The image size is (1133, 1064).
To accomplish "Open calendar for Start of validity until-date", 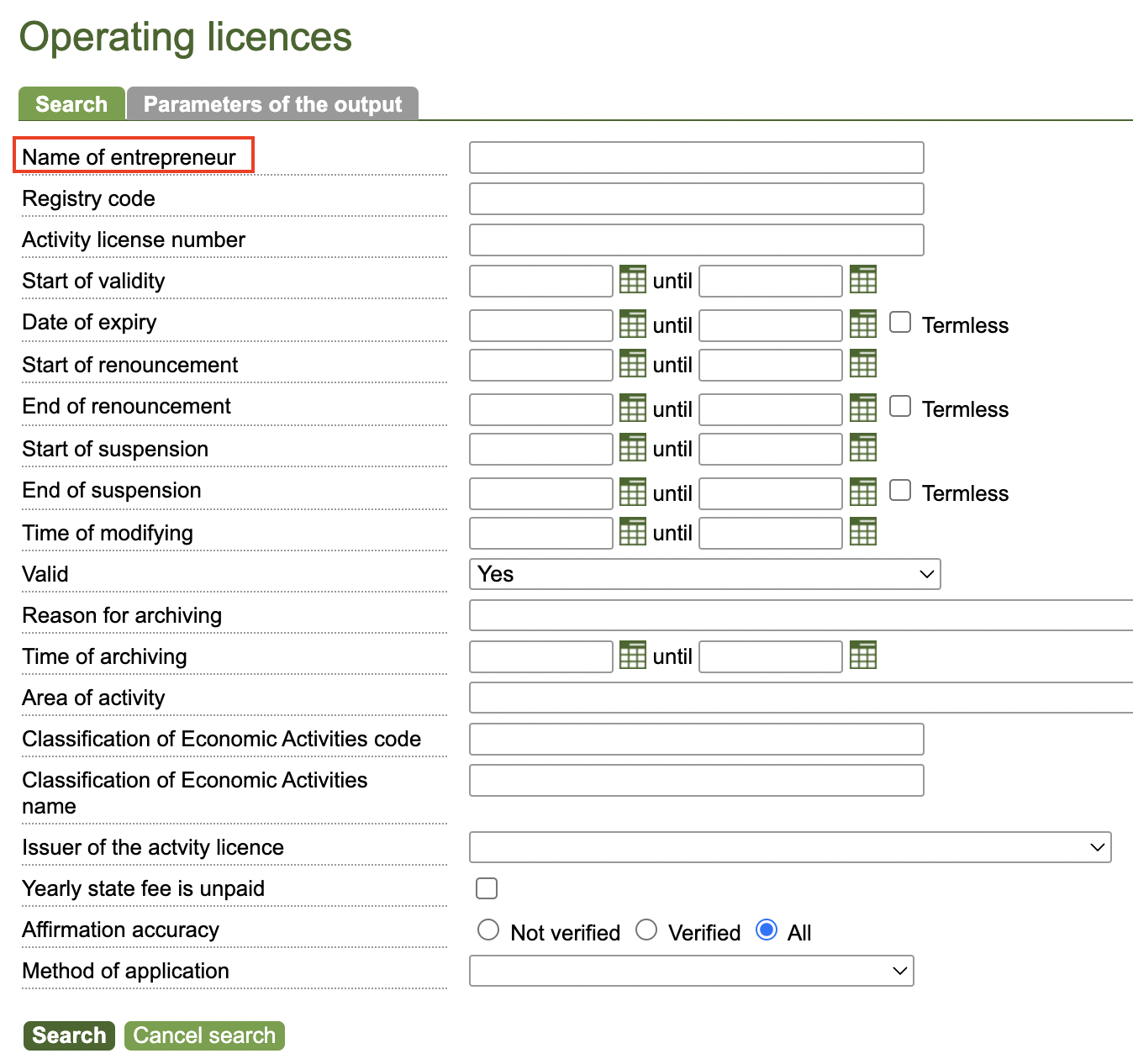I will (862, 280).
